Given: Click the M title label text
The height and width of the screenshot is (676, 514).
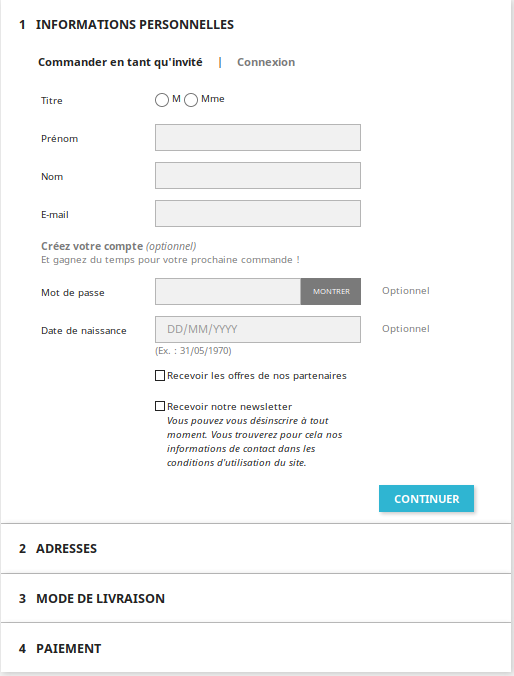Looking at the screenshot, I should pos(176,99).
